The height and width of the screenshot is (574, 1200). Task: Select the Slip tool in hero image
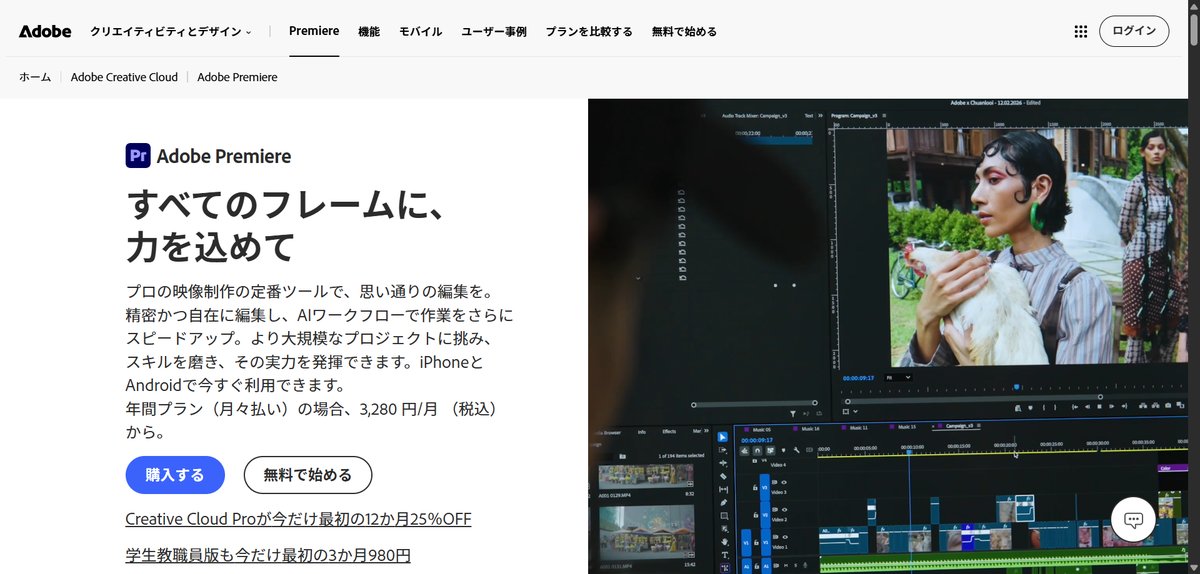pyautogui.click(x=723, y=490)
